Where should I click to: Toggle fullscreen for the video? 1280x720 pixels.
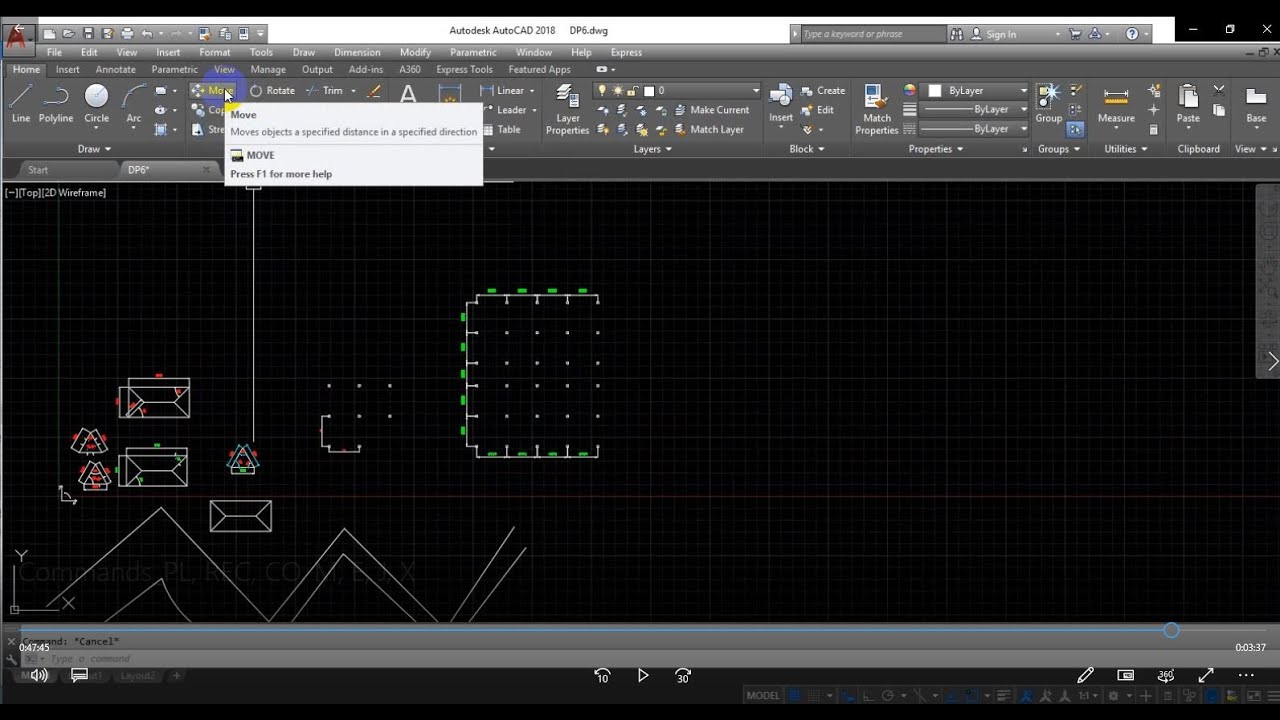pos(1206,675)
